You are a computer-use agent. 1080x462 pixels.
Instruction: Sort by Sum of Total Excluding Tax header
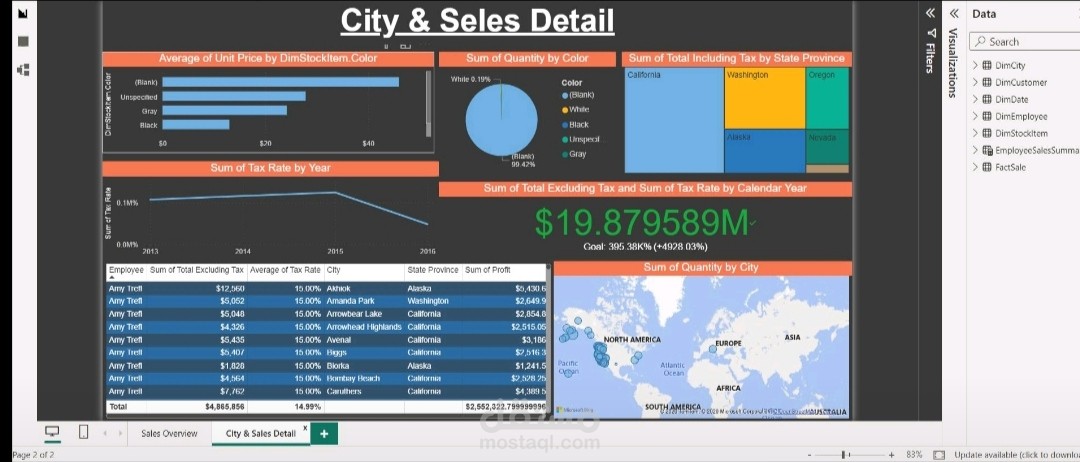[x=197, y=271]
